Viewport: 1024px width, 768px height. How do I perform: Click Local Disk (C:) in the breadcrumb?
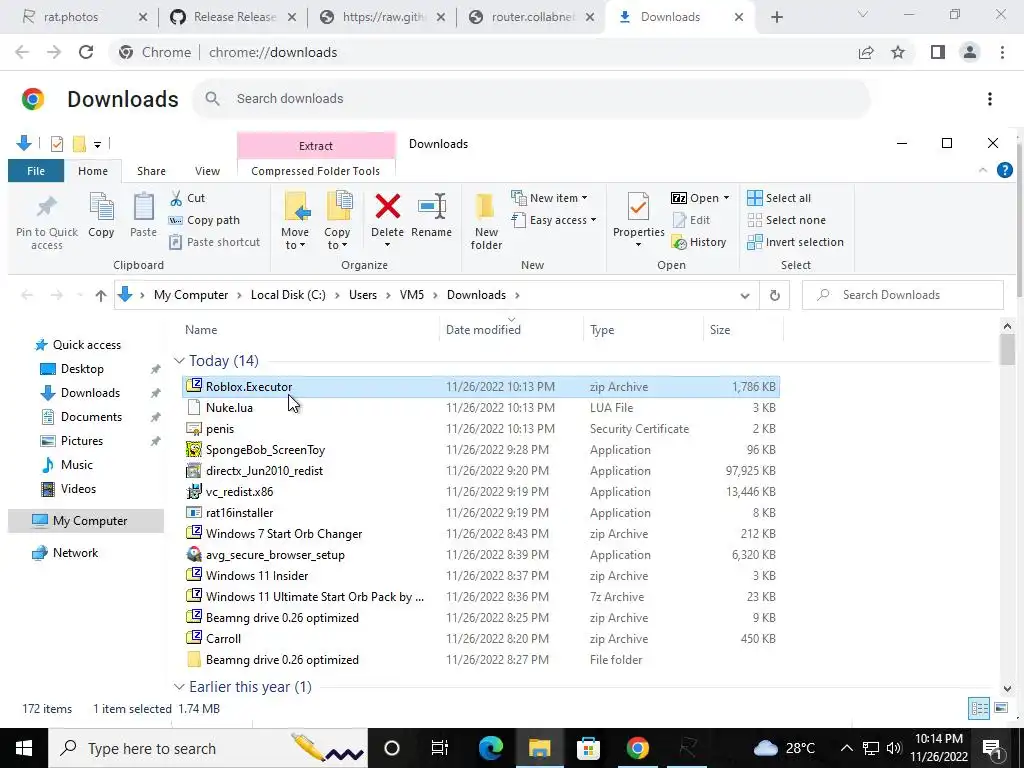click(x=288, y=295)
